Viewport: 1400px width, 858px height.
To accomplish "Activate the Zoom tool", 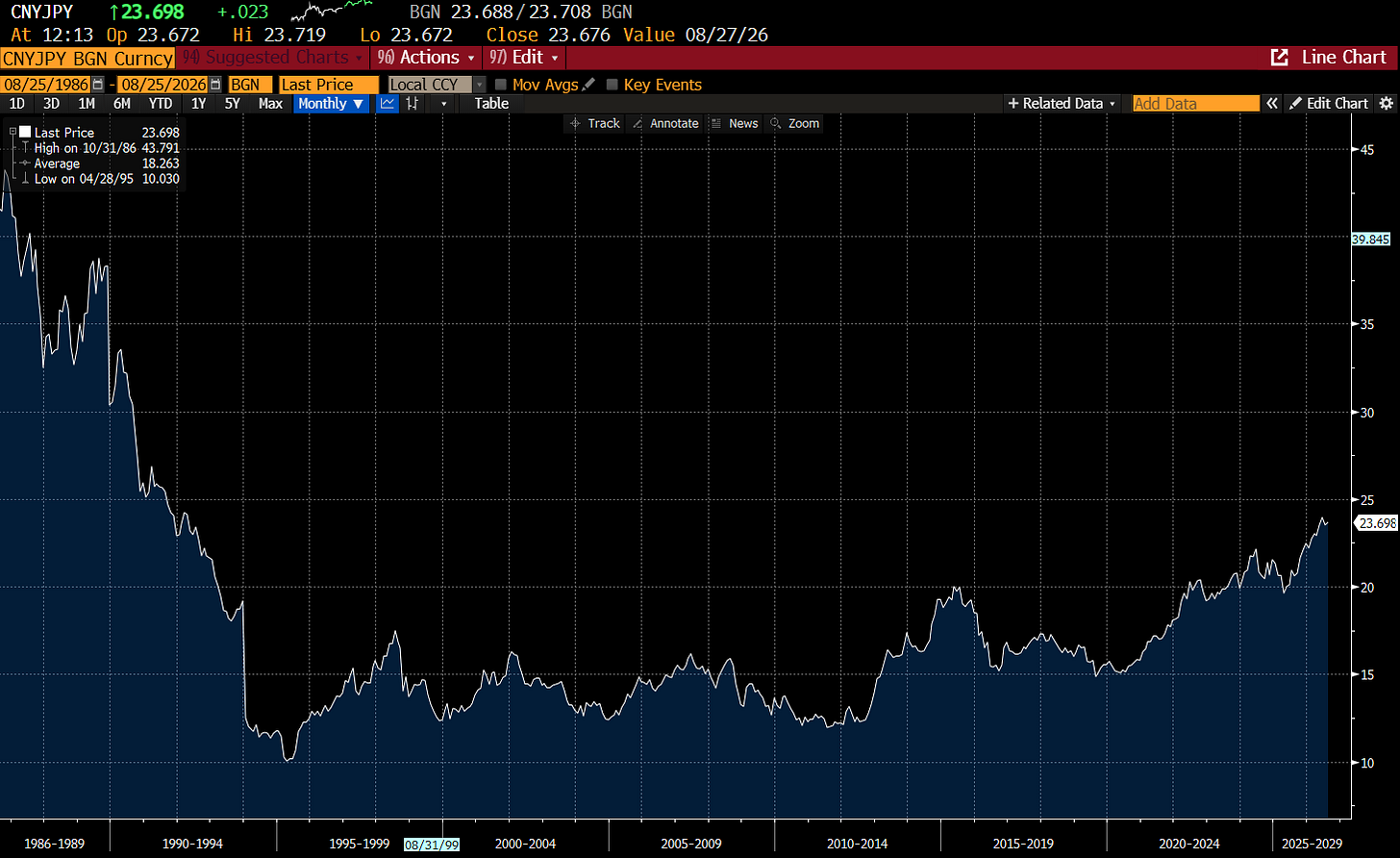I will (x=794, y=123).
